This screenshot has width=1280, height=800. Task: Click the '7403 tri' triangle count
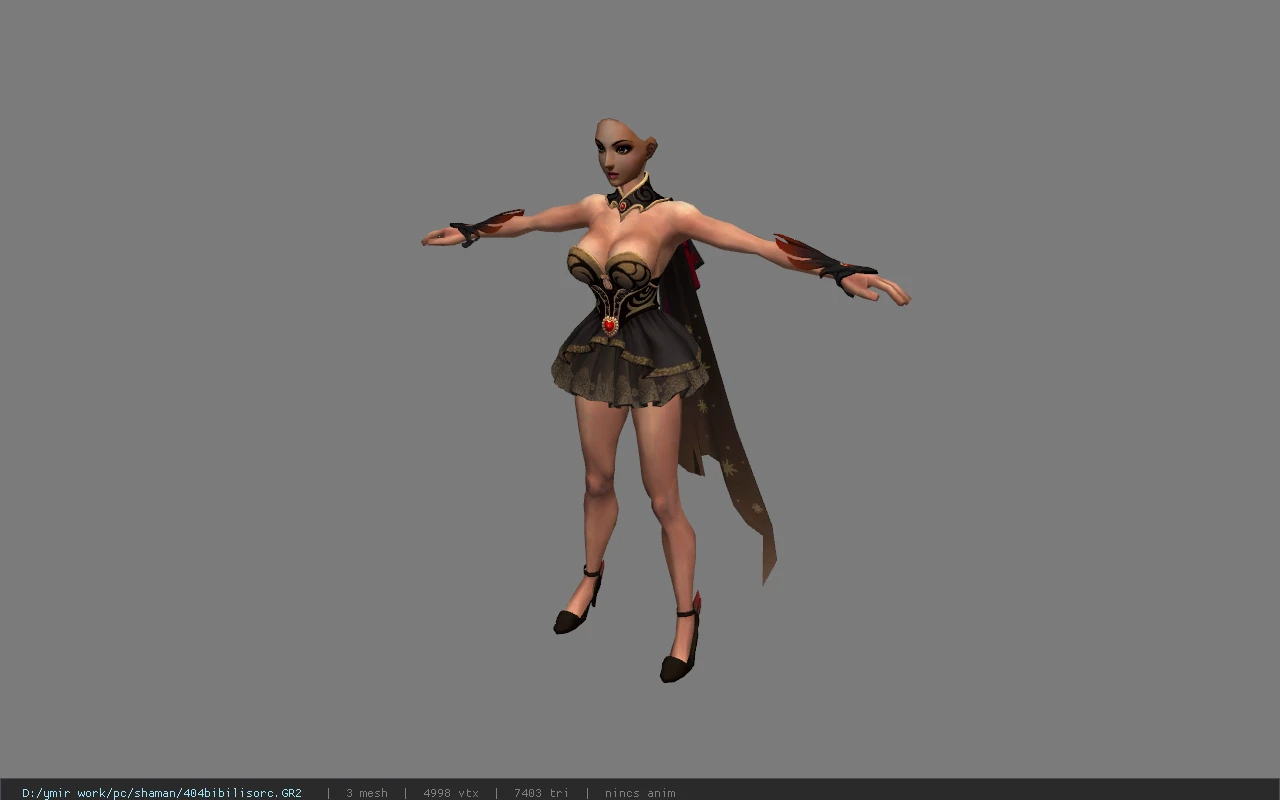(541, 793)
